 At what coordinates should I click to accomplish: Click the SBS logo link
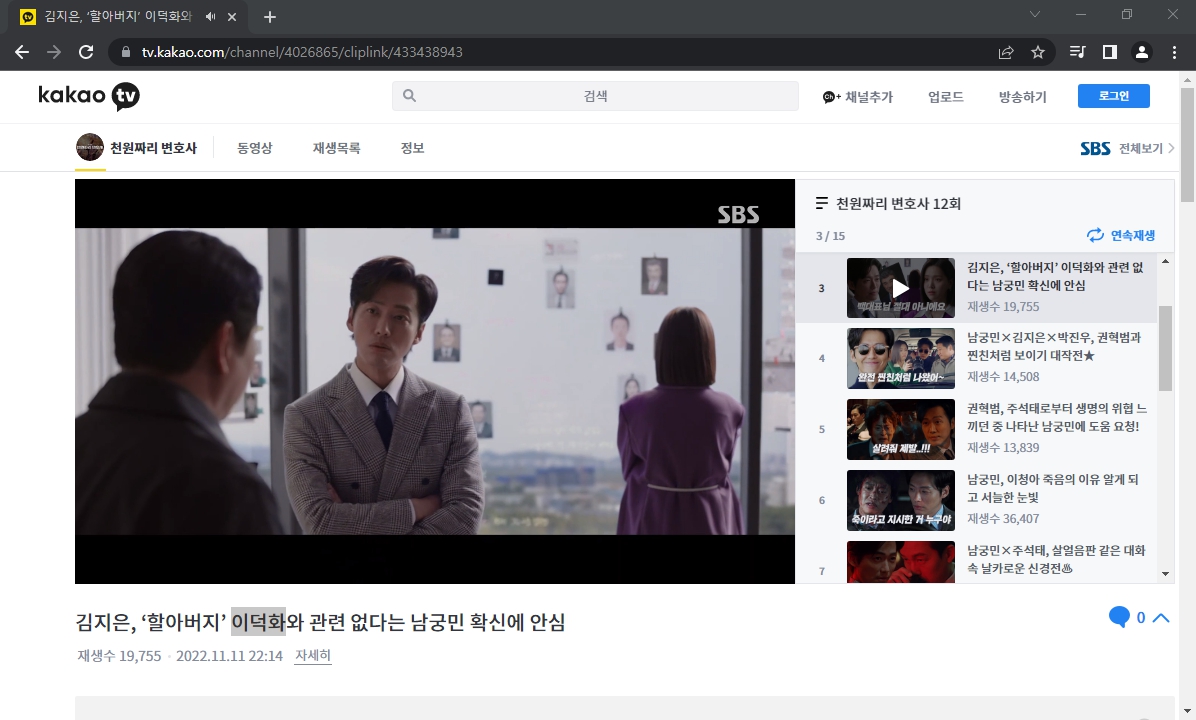1095,148
